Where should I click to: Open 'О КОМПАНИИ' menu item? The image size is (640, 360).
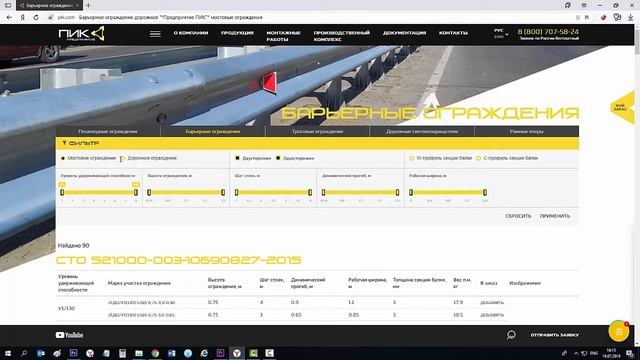[191, 33]
